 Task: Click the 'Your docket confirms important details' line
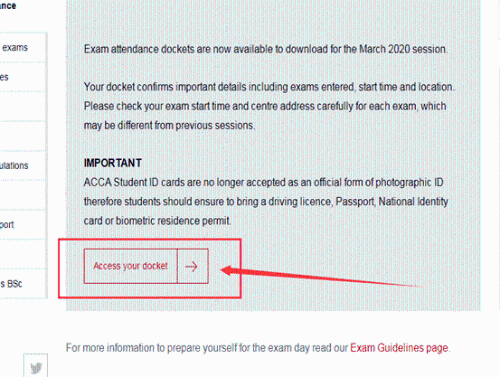269,87
